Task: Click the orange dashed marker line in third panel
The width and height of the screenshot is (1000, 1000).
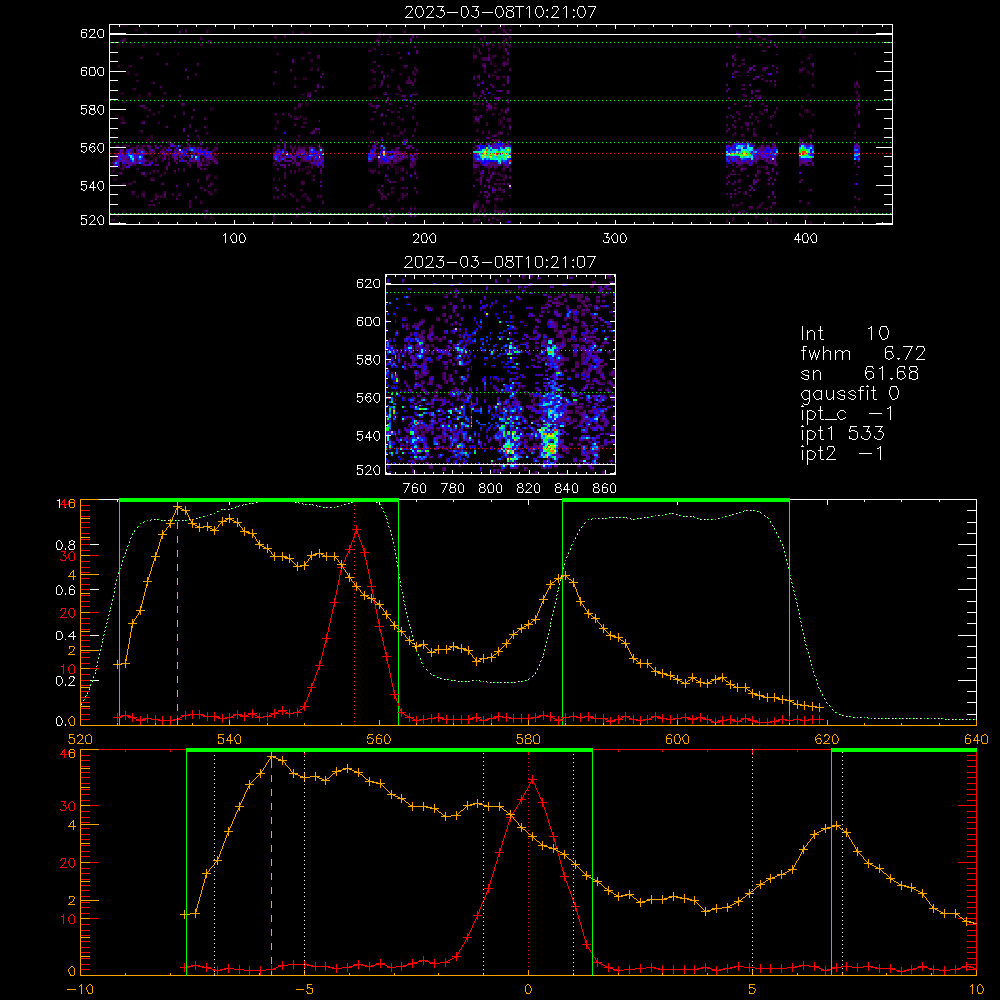Action: point(177,616)
